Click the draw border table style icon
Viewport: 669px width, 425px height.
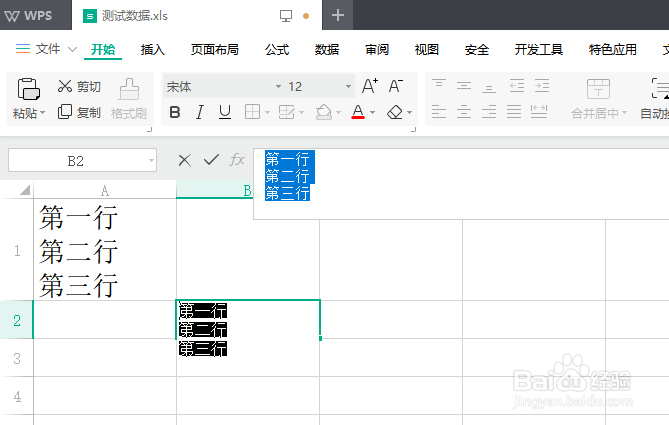(x=286, y=112)
